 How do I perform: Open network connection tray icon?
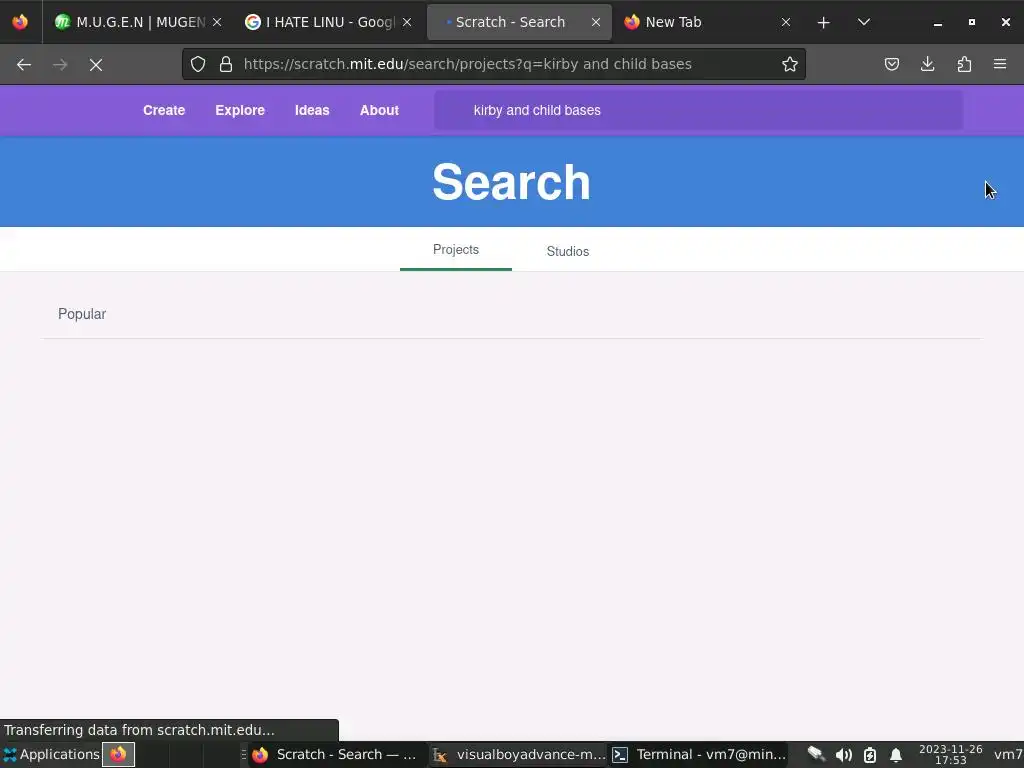coord(816,755)
